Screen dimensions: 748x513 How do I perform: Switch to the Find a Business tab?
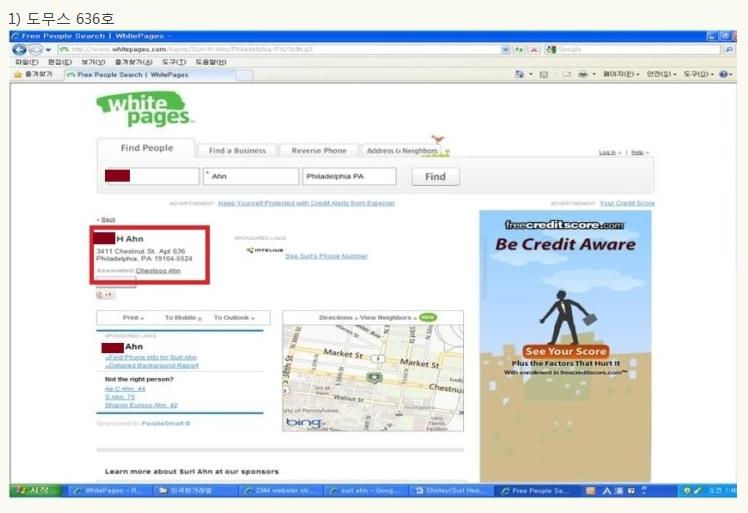[x=237, y=151]
